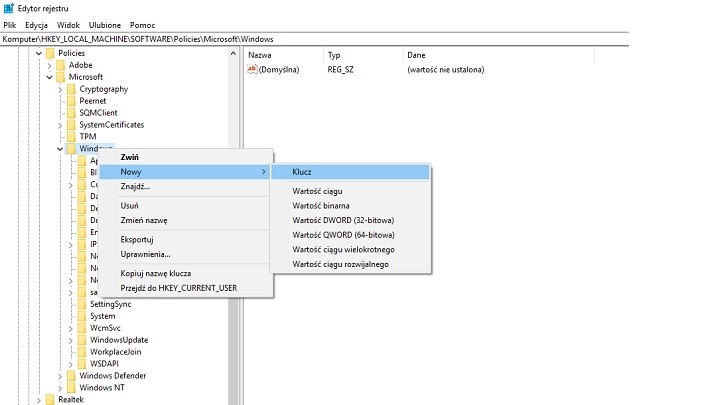Expand the WindowsUpdate key
This screenshot has width=720, height=405.
coord(71,340)
